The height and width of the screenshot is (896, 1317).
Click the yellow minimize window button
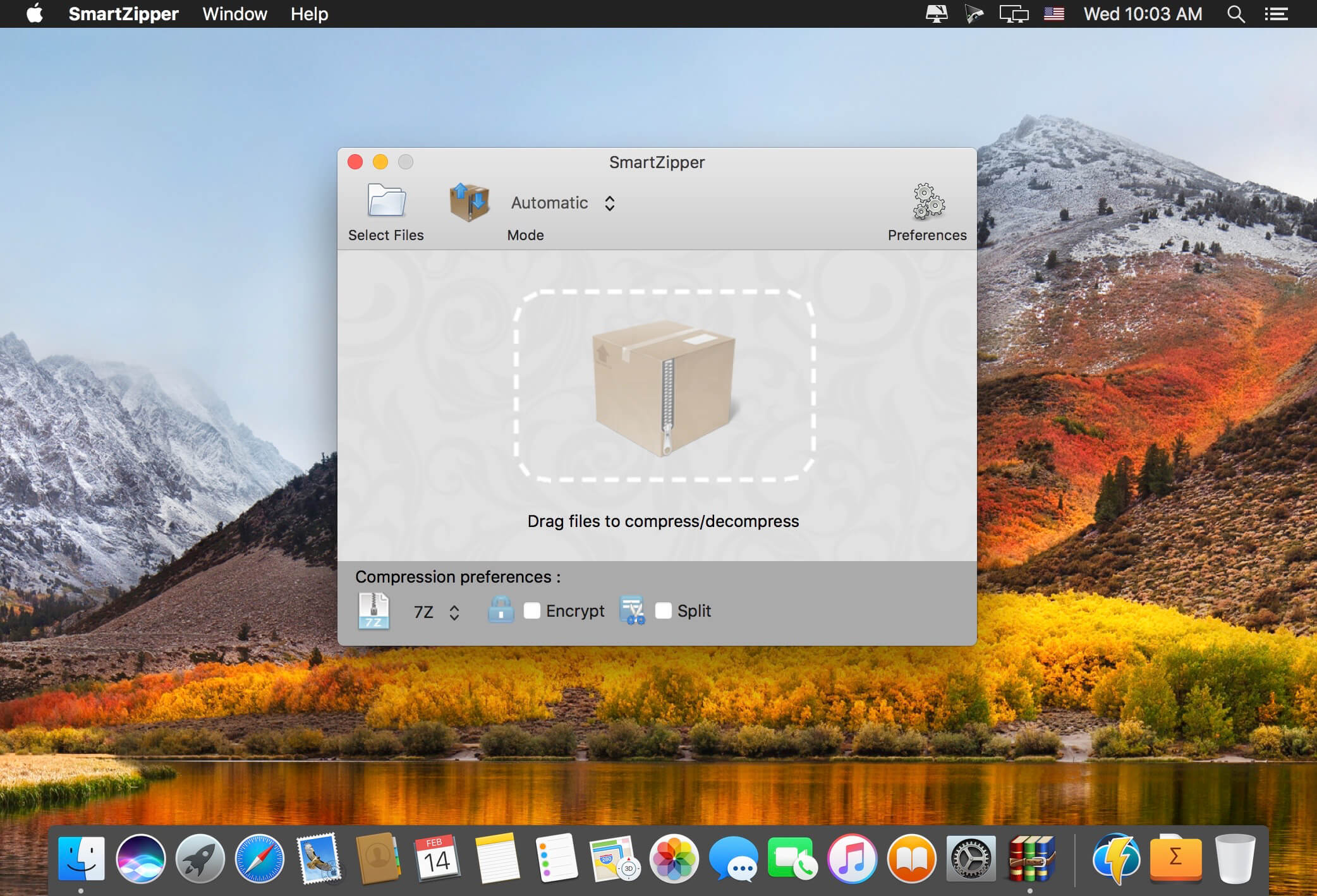point(380,162)
